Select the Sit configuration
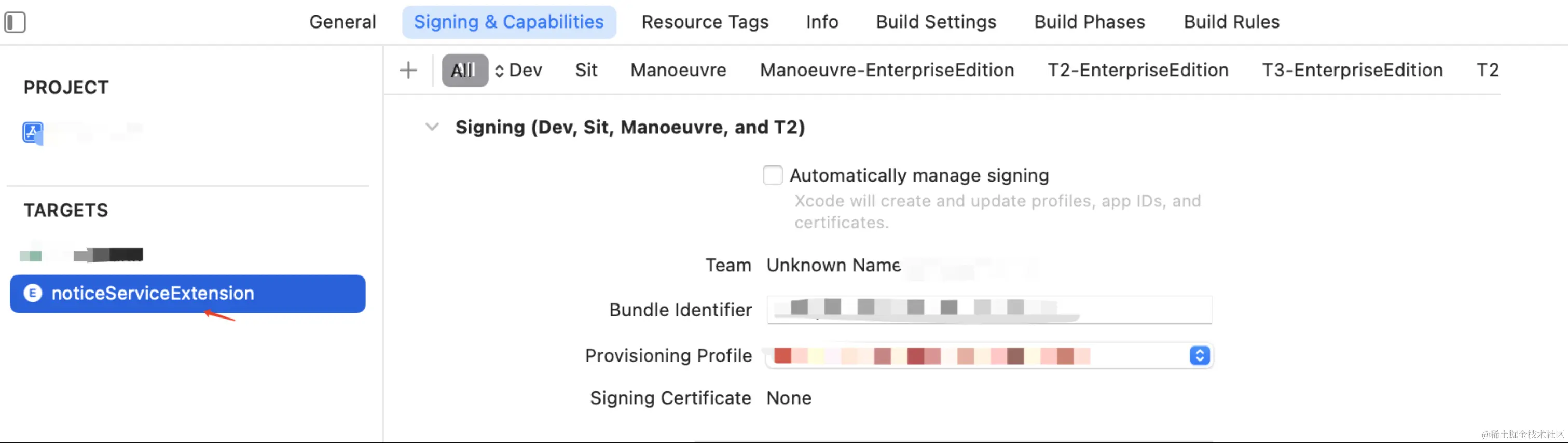Viewport: 1568px width, 443px height. pos(586,71)
